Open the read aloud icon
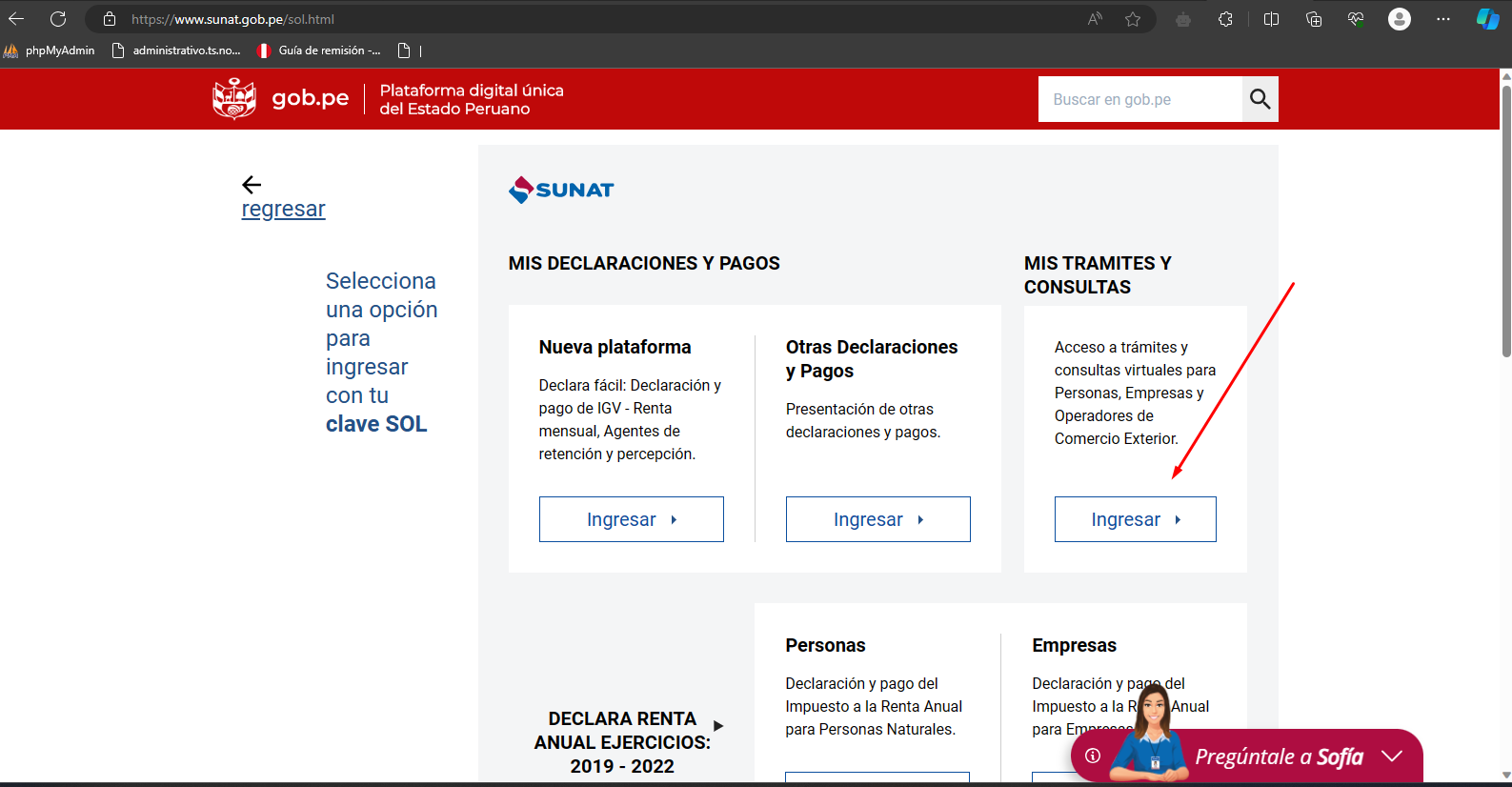Image resolution: width=1512 pixels, height=787 pixels. coord(1095,19)
